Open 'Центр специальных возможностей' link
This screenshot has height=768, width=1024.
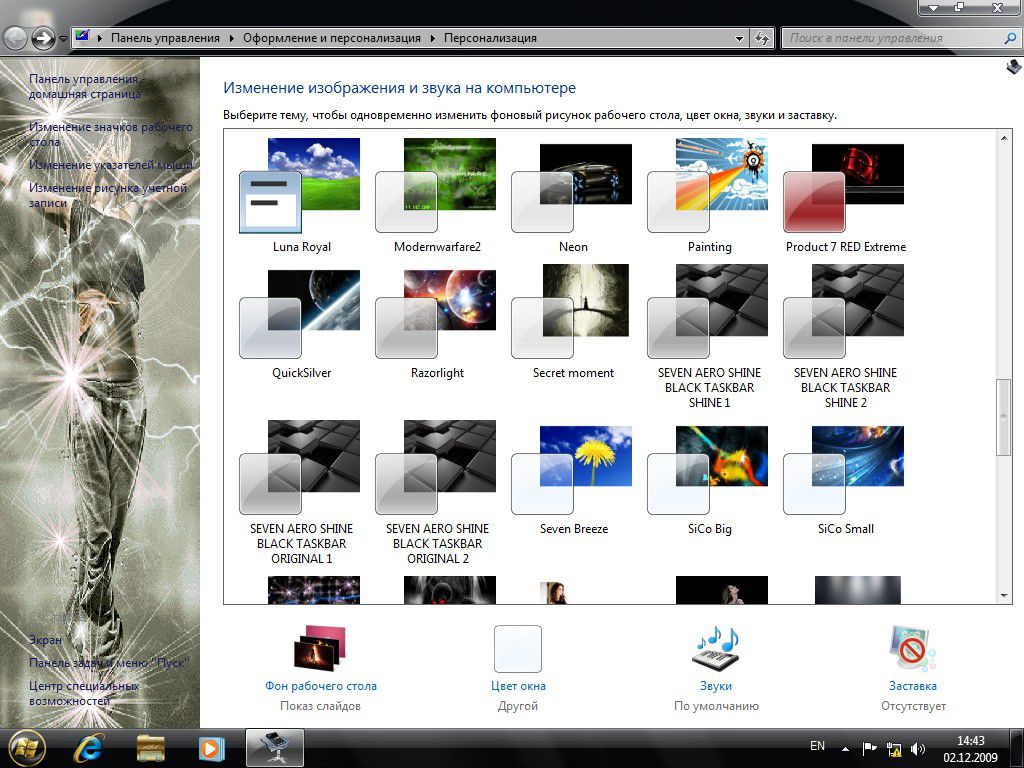[x=84, y=693]
